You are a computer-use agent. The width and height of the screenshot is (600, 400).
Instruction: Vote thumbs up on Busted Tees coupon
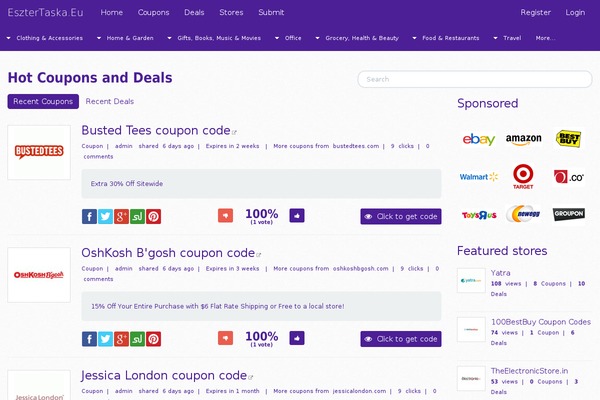[x=297, y=216]
